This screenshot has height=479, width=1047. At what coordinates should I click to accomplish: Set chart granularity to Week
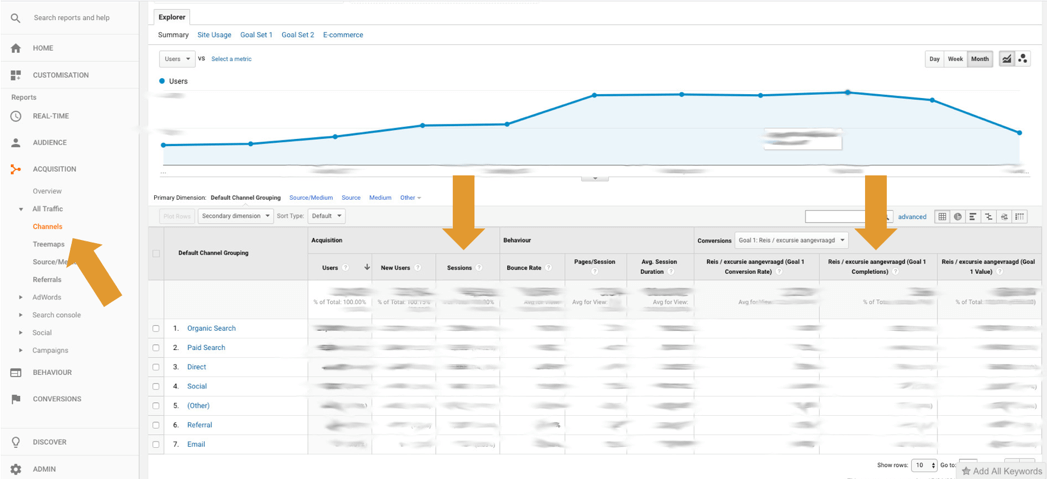coord(956,59)
